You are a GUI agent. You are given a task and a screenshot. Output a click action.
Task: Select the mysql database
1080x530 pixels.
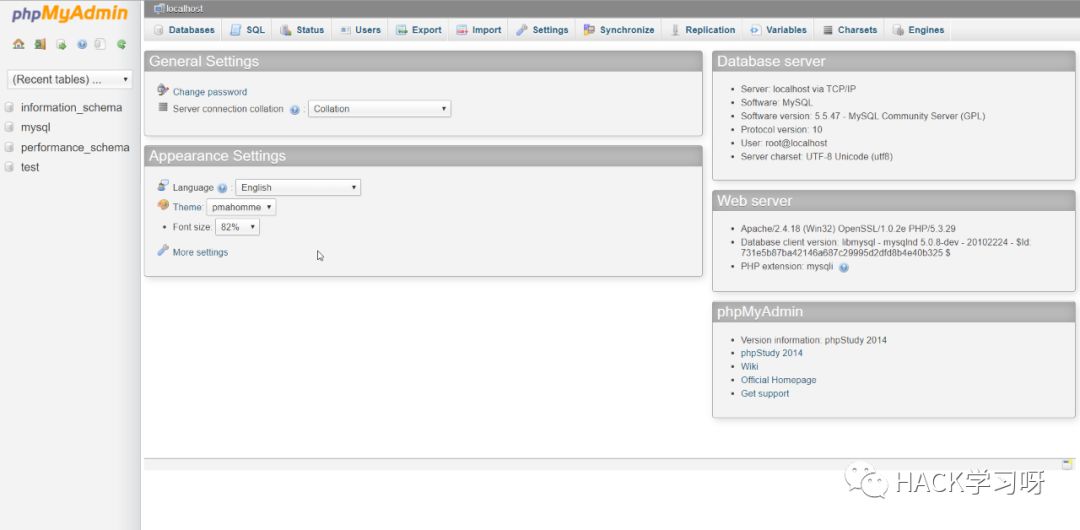point(35,128)
